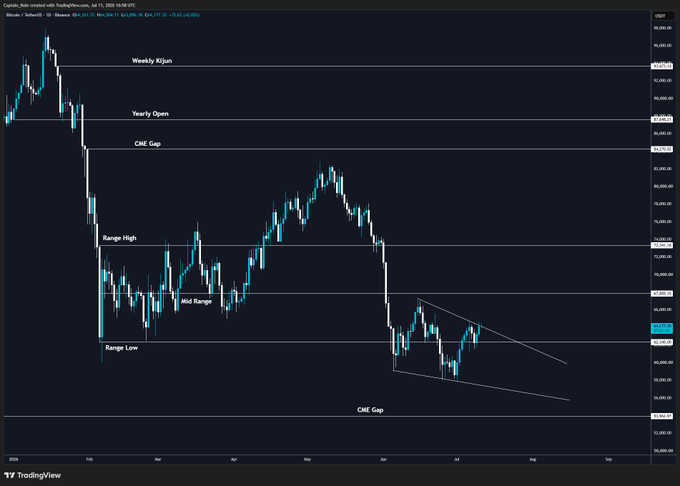Click the Weekly Kijun price tag on axis
680x486 pixels.
click(x=662, y=66)
